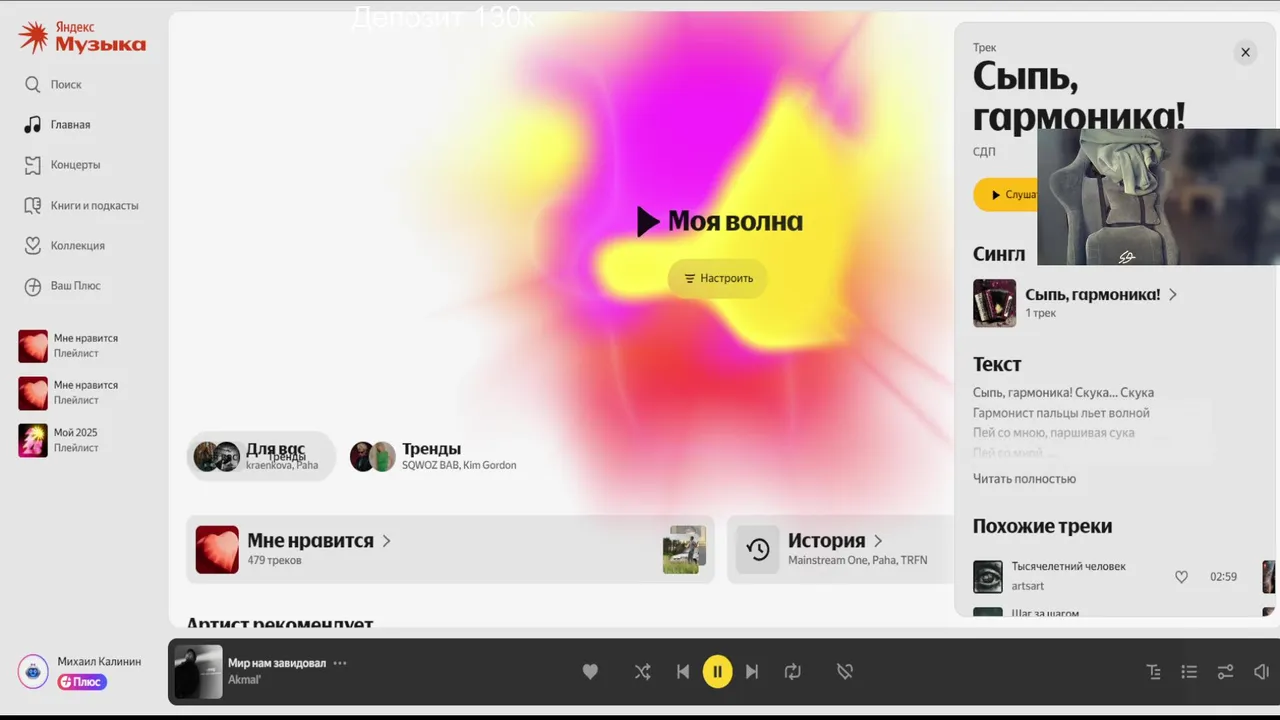Open the История card
This screenshot has width=1280, height=720.
click(840, 549)
